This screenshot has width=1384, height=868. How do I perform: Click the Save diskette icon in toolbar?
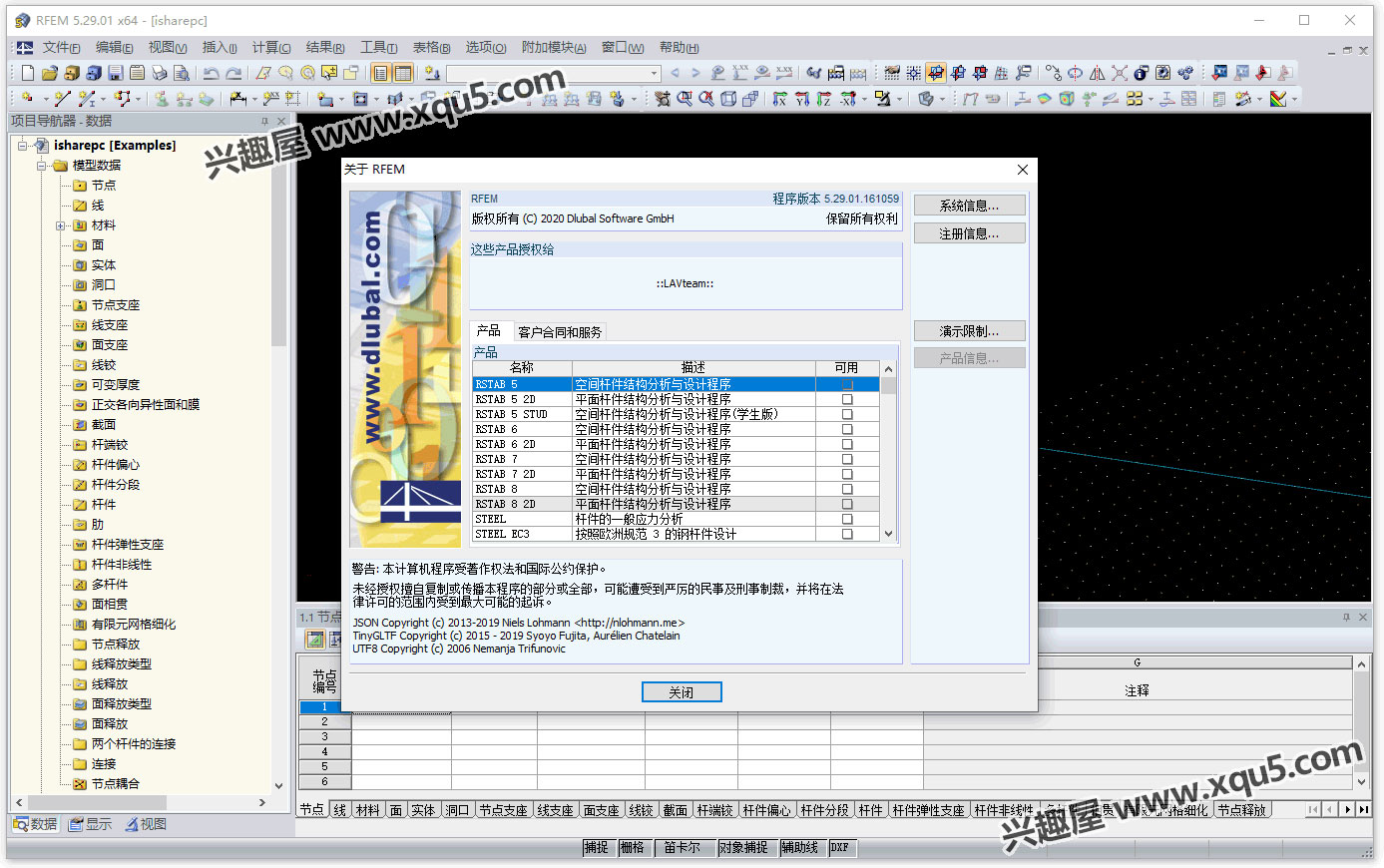(x=116, y=73)
